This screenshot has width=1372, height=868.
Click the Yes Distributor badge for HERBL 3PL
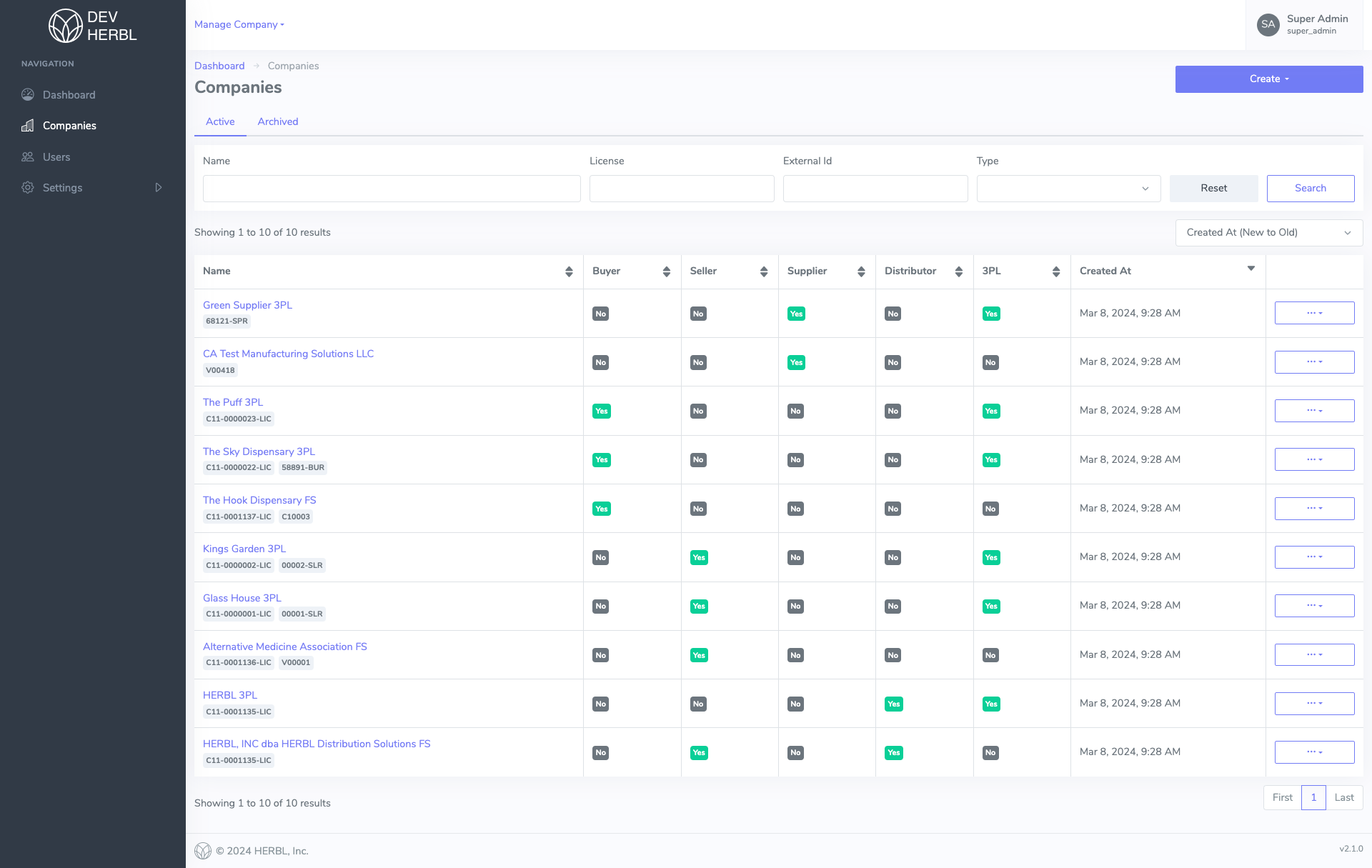(x=893, y=704)
